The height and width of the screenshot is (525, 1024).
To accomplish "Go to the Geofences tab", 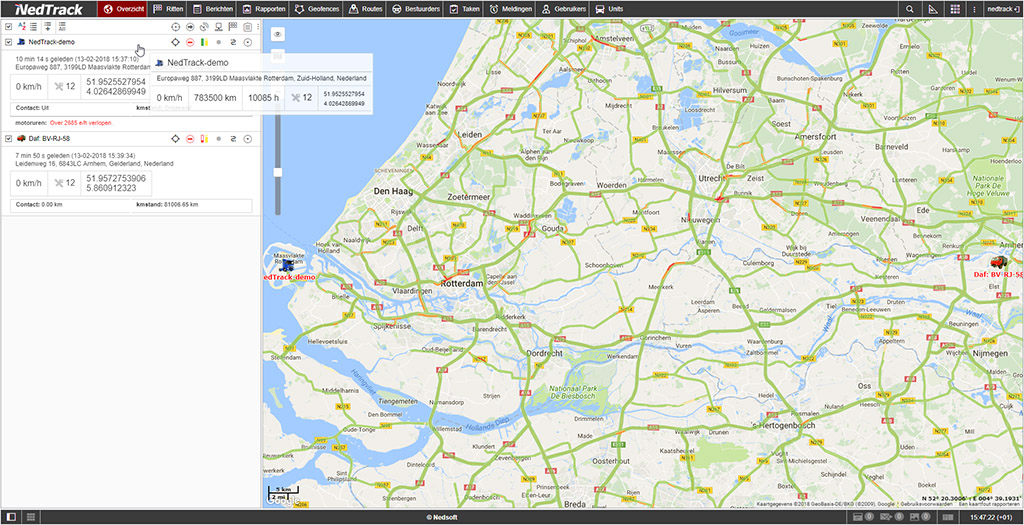I will [315, 9].
